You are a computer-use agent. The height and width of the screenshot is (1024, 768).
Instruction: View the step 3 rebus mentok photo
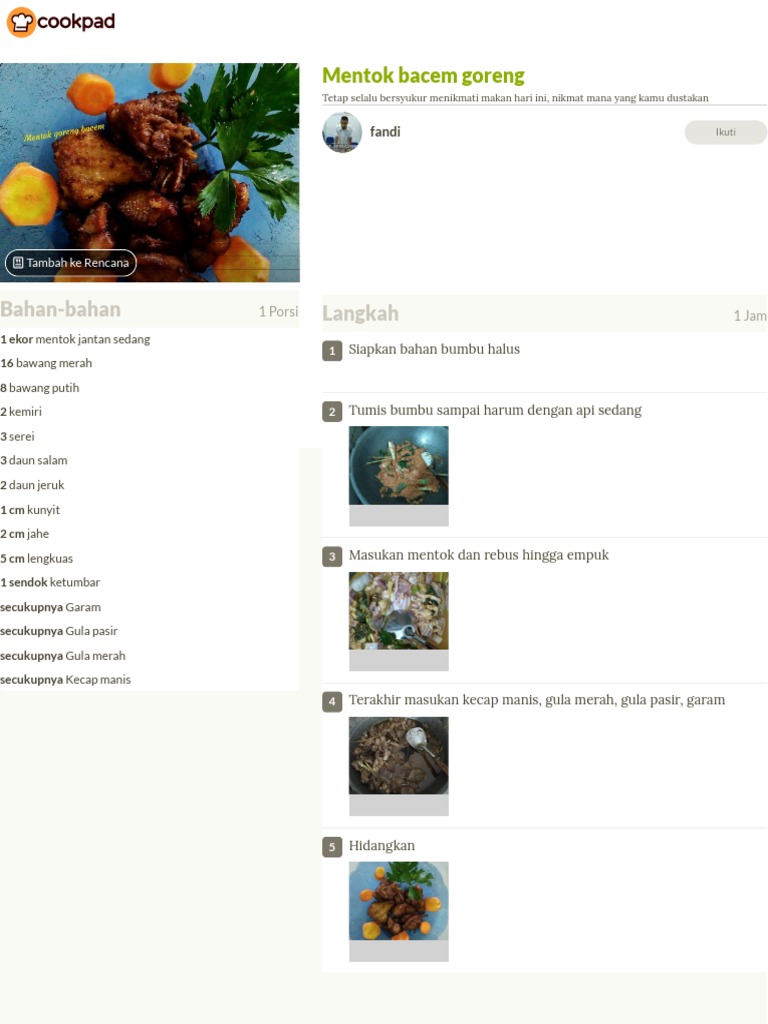click(x=398, y=611)
